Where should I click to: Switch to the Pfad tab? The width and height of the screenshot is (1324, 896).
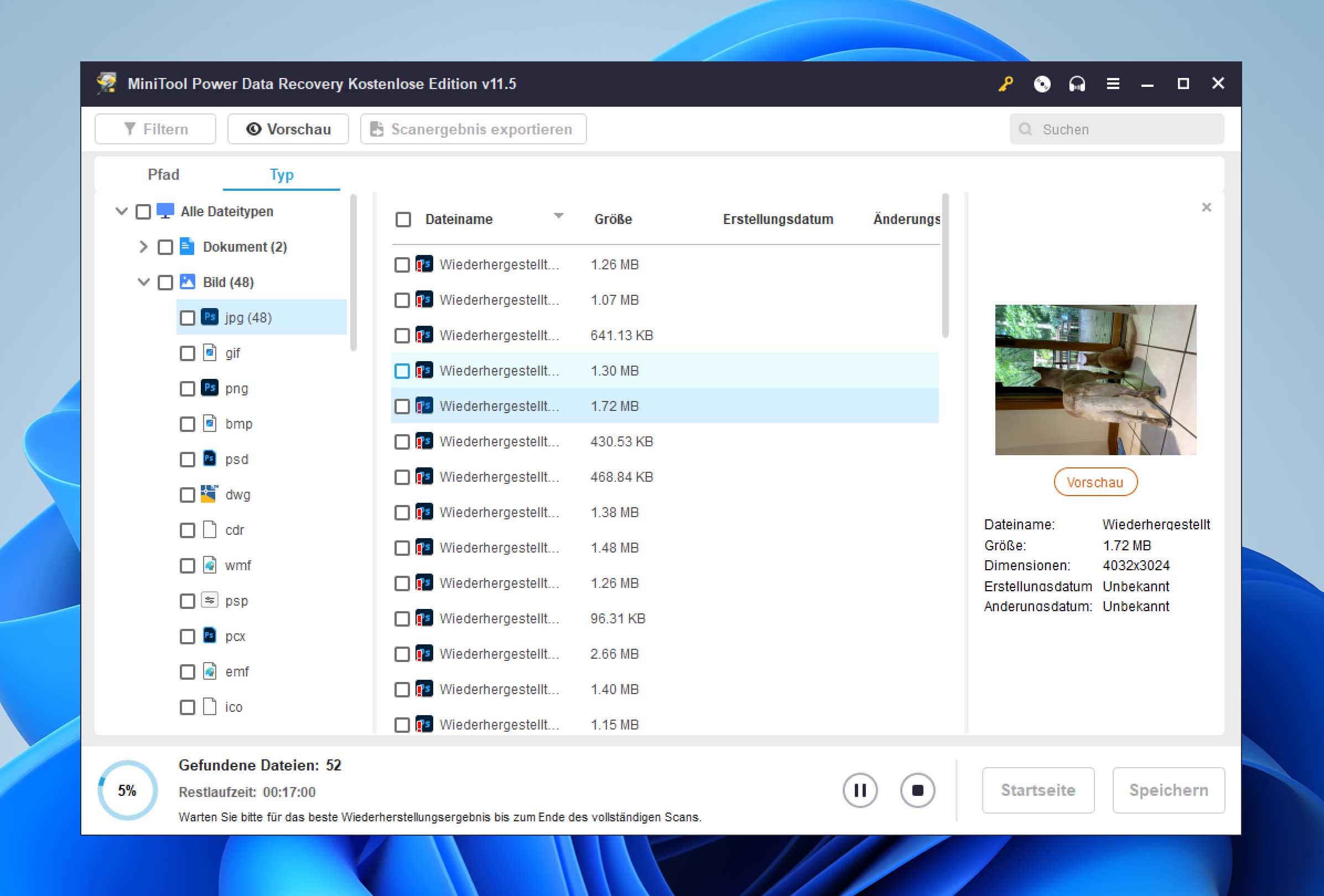[x=164, y=174]
